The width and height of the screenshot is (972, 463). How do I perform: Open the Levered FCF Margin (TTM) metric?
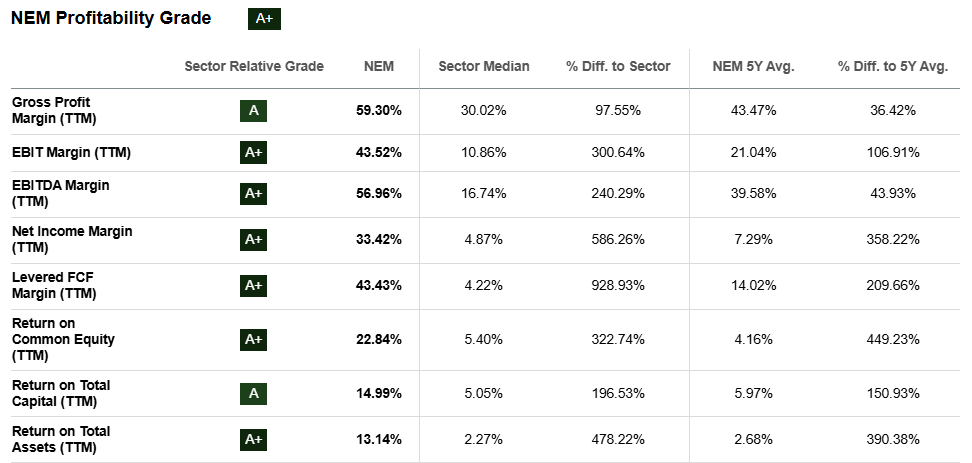(x=54, y=286)
